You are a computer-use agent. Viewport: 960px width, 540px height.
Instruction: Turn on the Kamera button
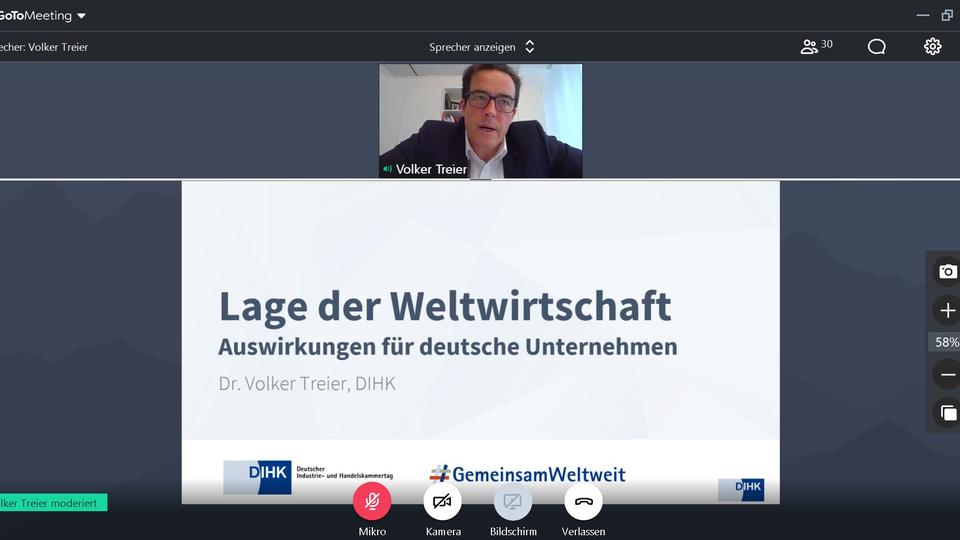click(442, 501)
